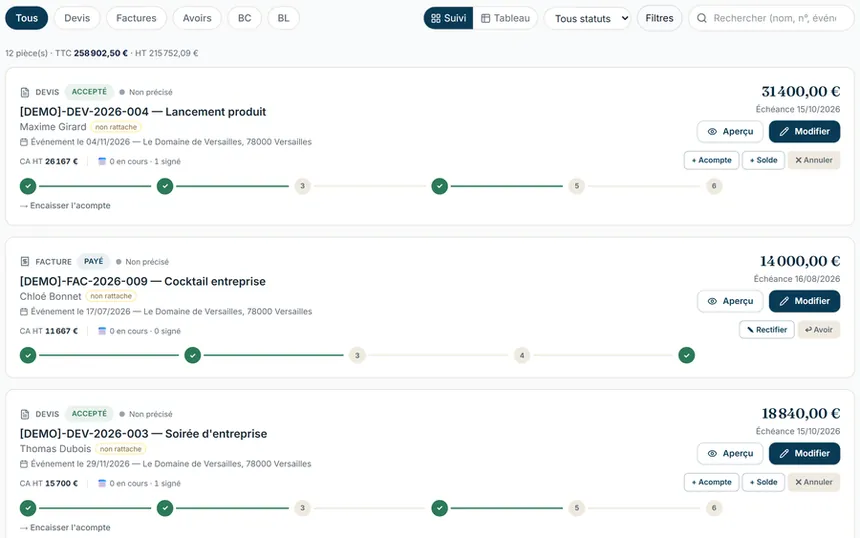Click amount 14 000,00 €
This screenshot has height=538, width=860.
coord(800,261)
